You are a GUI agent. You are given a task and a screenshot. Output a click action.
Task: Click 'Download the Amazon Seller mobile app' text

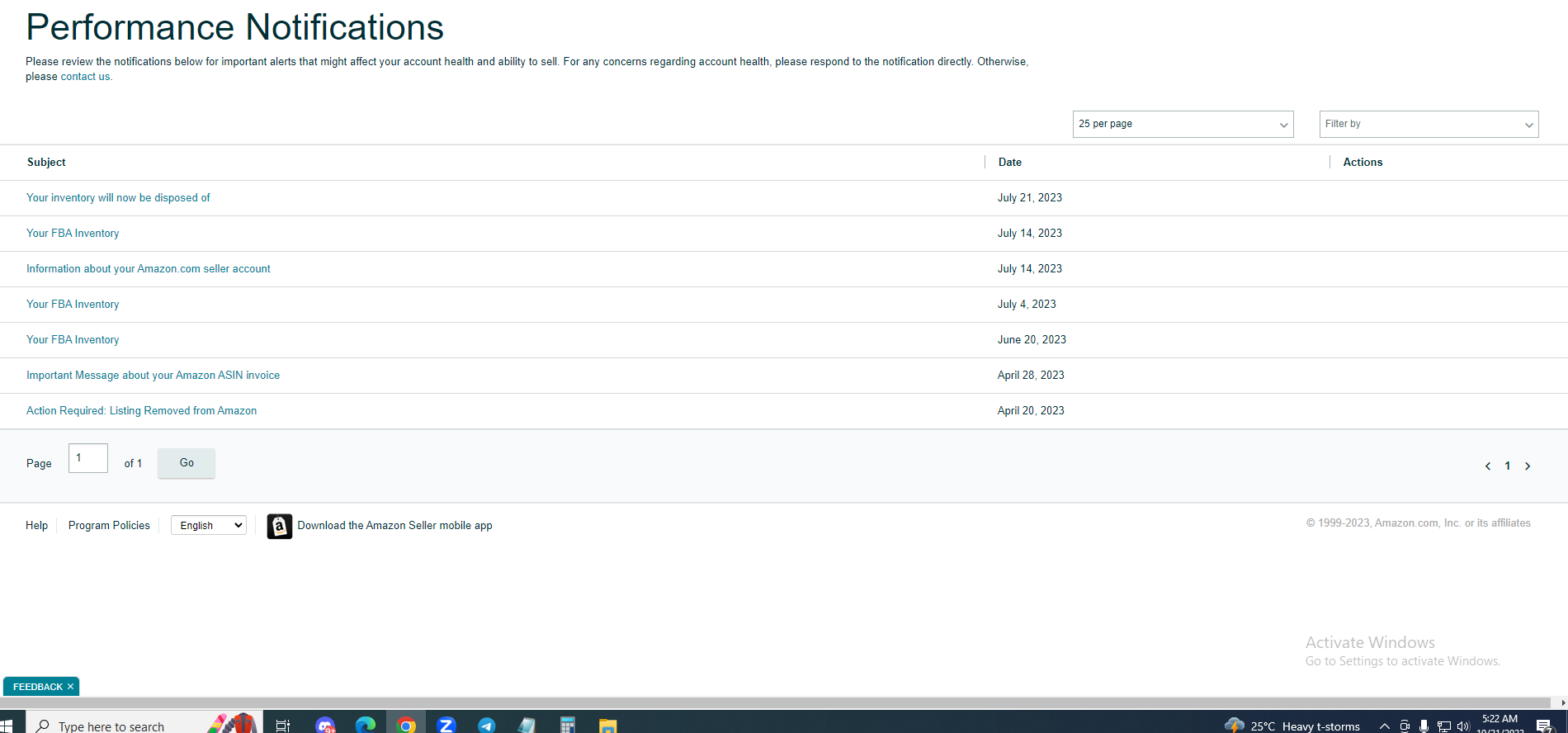tap(394, 526)
